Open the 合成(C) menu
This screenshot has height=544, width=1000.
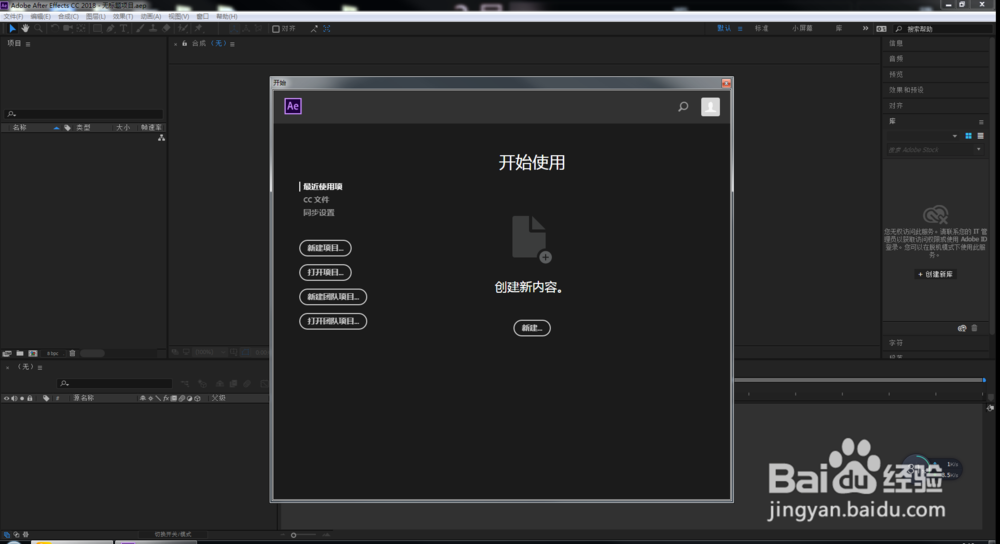(68, 17)
